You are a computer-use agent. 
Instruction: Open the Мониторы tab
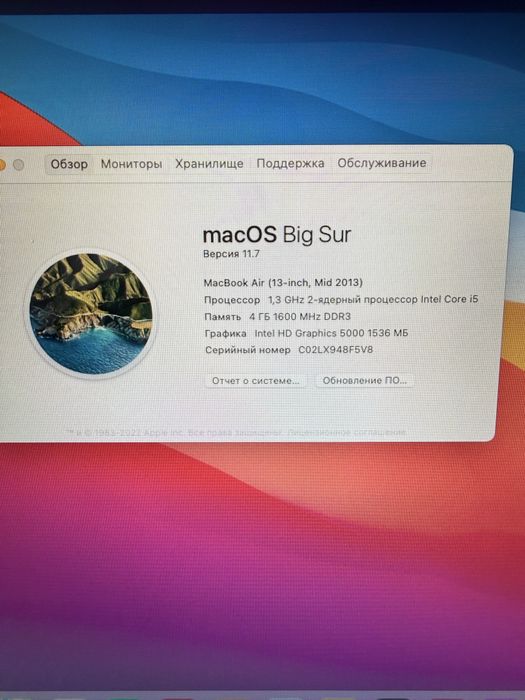pos(131,164)
